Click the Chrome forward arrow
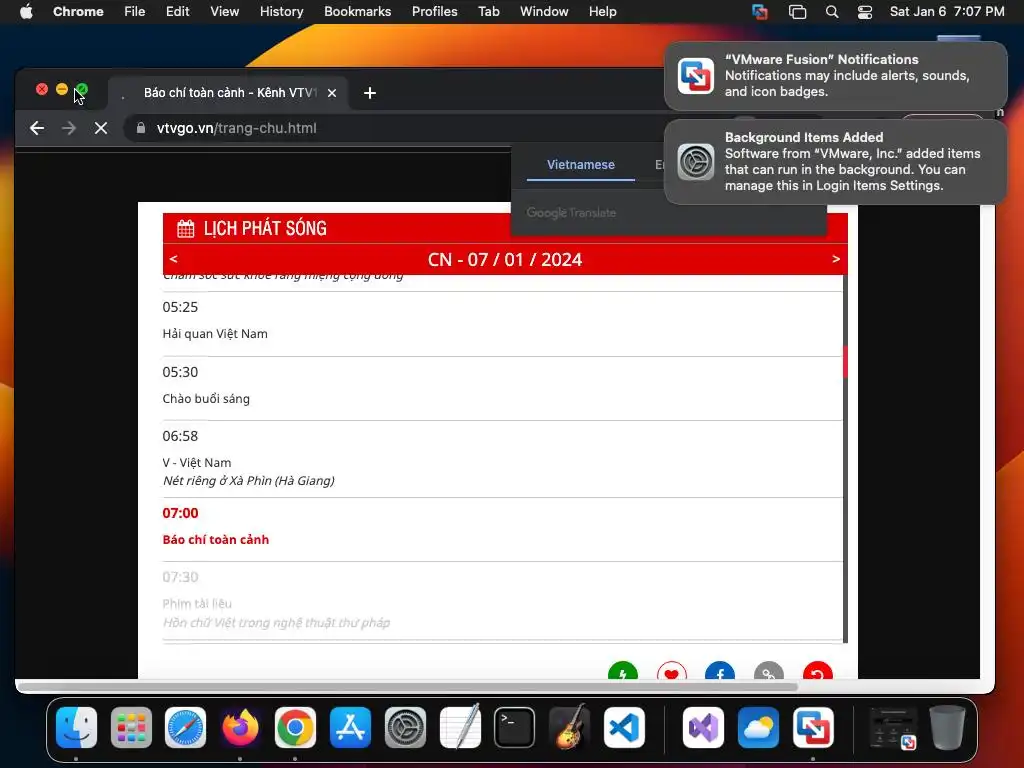 point(69,128)
